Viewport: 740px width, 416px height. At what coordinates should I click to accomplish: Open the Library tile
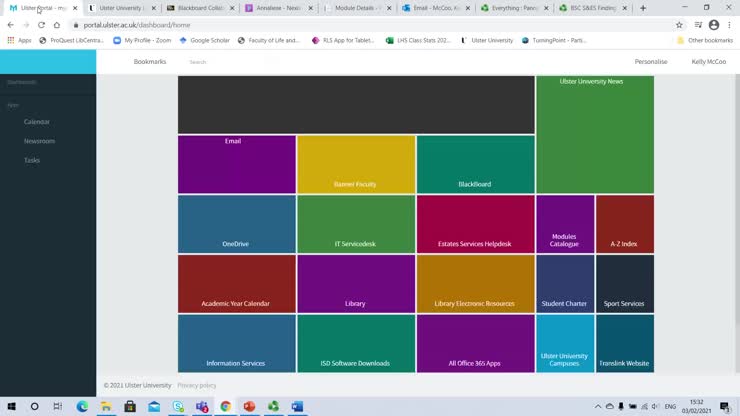(356, 284)
